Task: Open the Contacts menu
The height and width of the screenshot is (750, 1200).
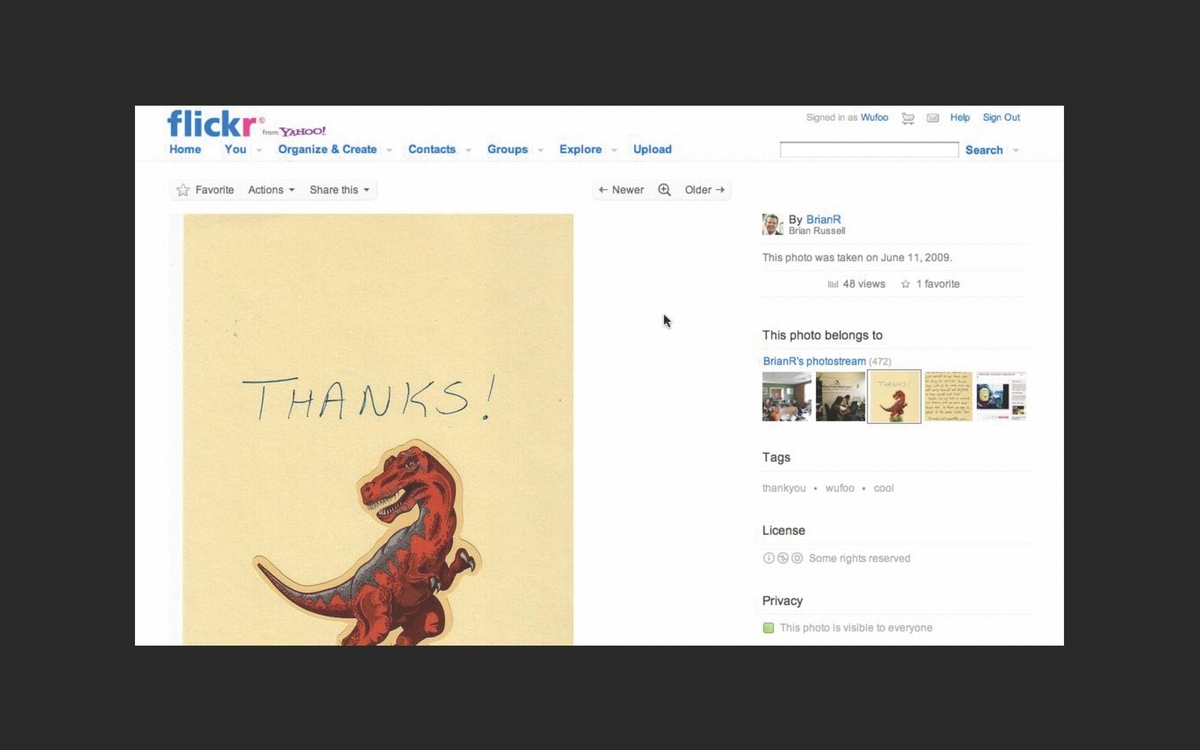Action: [x=432, y=149]
